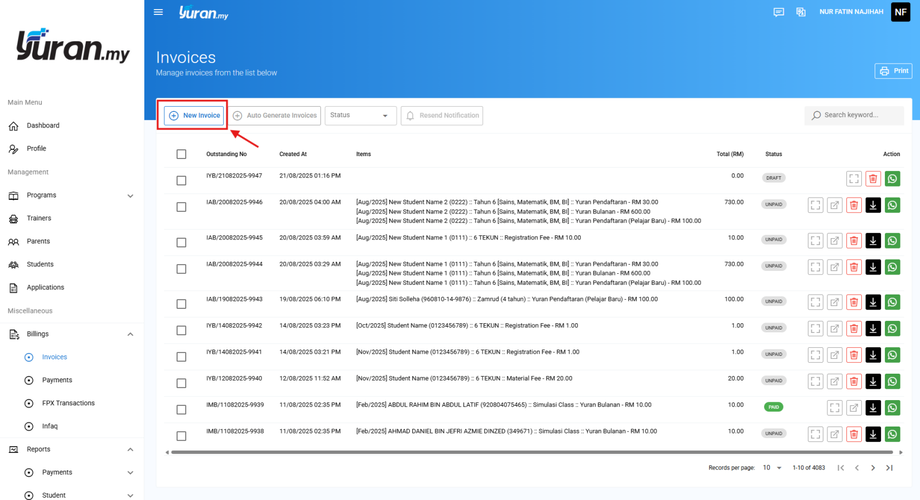Open the Status filter dropdown

[x=360, y=116]
